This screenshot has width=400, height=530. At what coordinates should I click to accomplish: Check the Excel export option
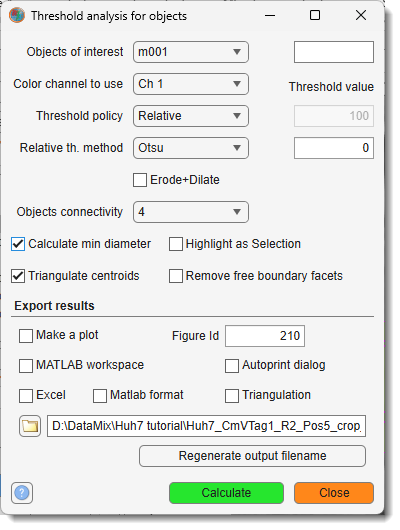click(26, 396)
